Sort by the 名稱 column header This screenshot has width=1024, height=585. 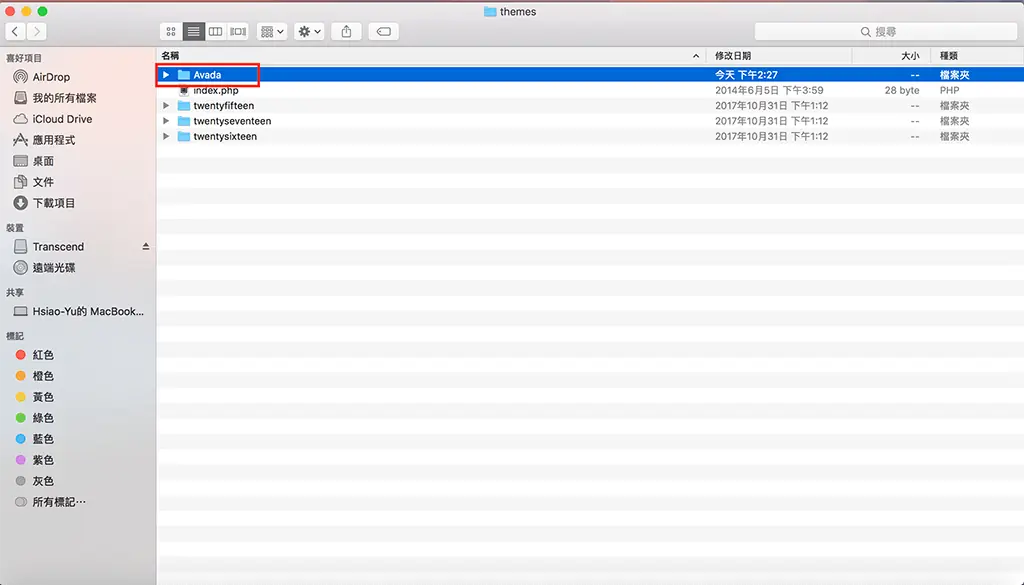pos(431,56)
